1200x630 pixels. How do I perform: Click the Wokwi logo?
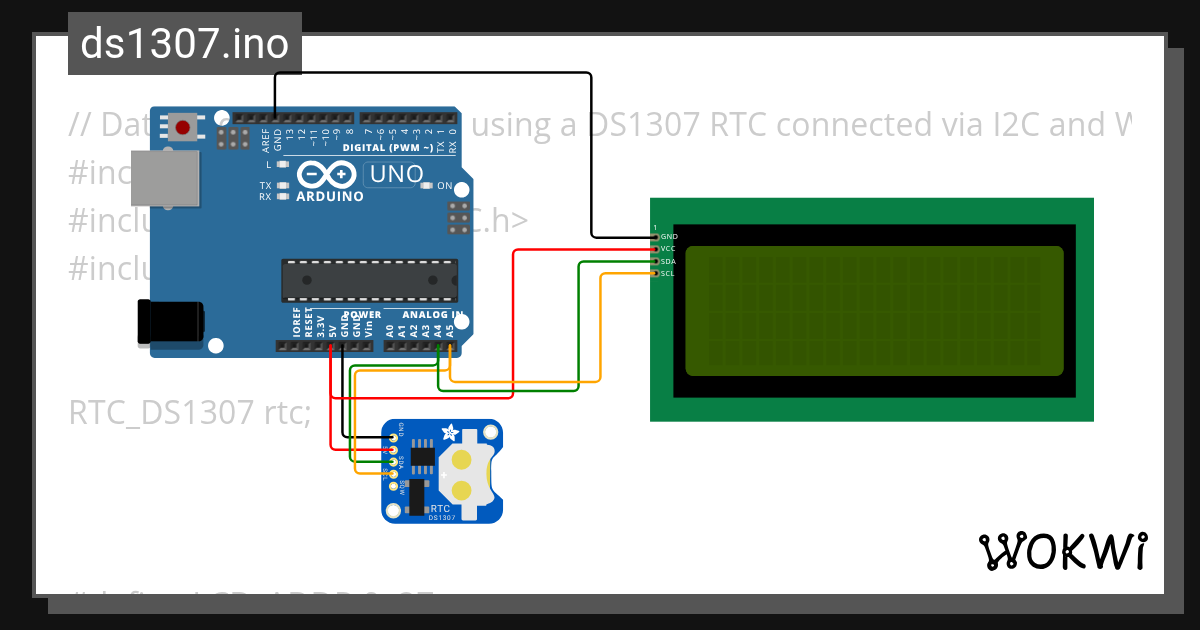(x=1064, y=551)
